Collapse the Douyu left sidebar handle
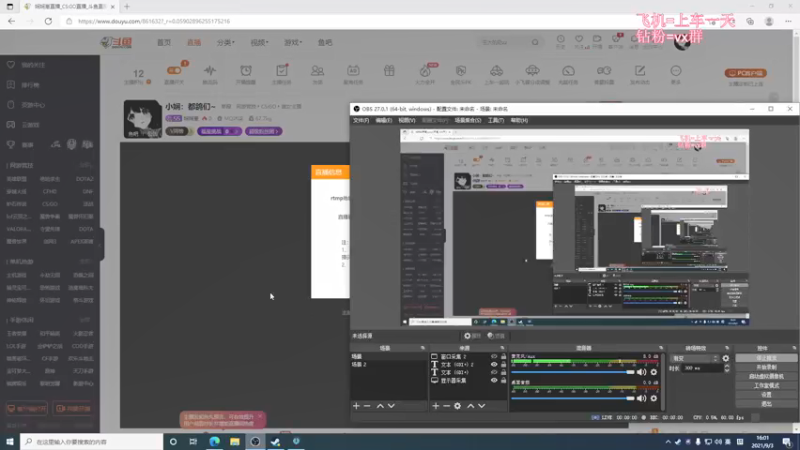800x450 pixels. pos(102,244)
